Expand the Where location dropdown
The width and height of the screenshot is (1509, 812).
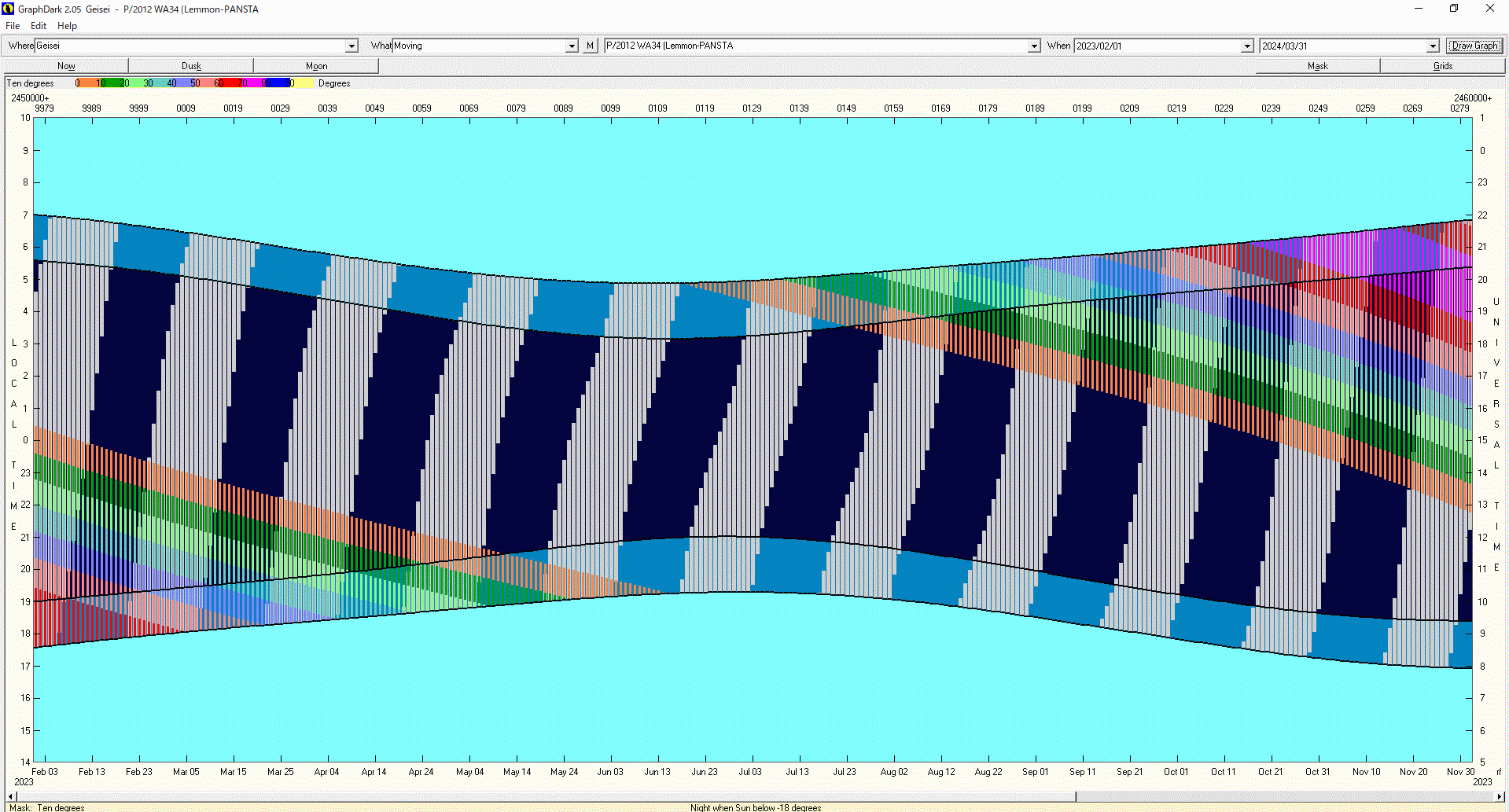point(352,46)
